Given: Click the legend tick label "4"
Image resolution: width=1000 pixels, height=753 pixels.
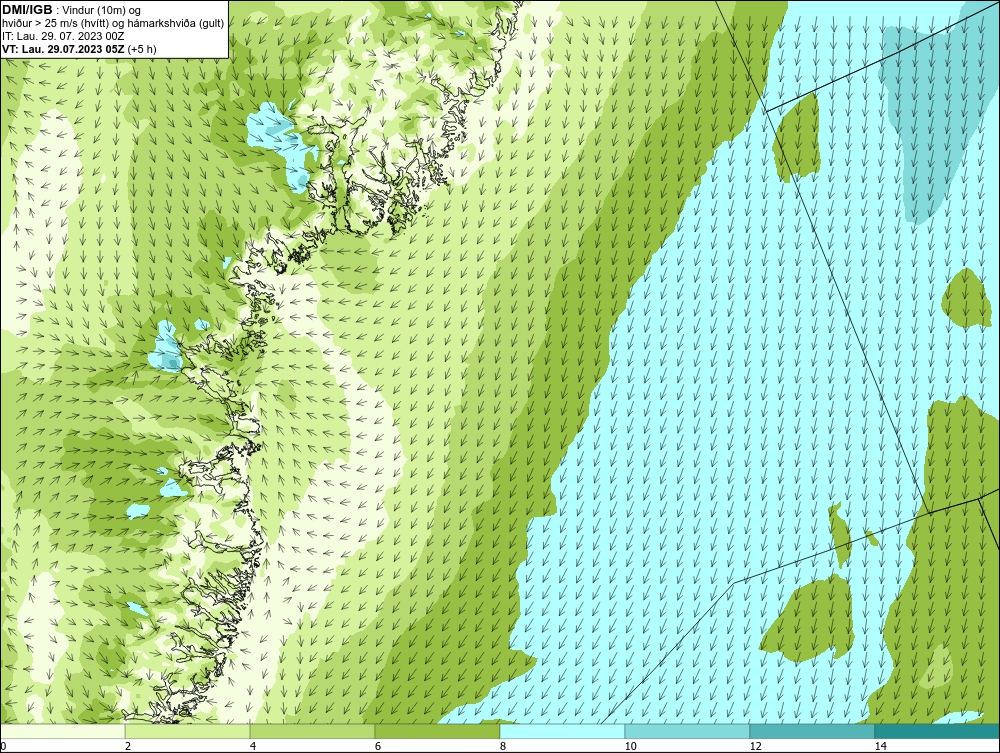Looking at the screenshot, I should (x=253, y=746).
